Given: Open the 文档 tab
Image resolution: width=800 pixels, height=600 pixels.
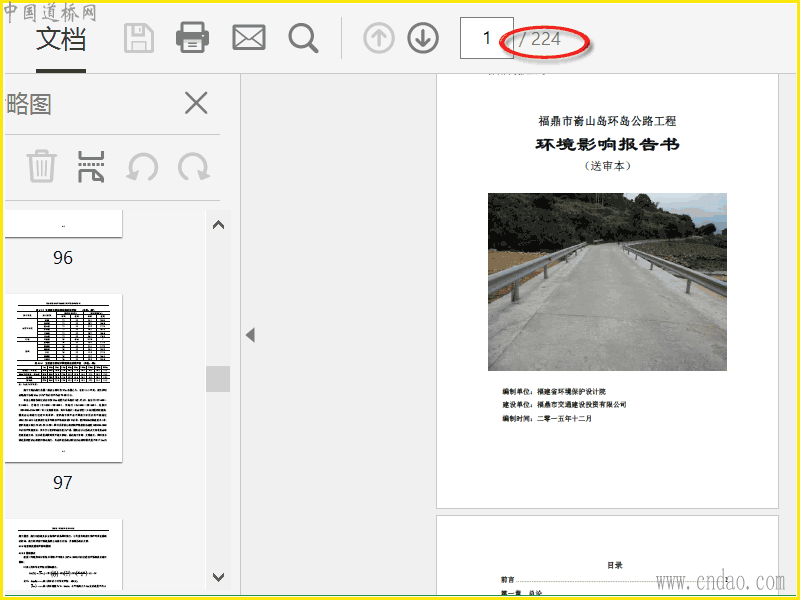Looking at the screenshot, I should pos(61,39).
